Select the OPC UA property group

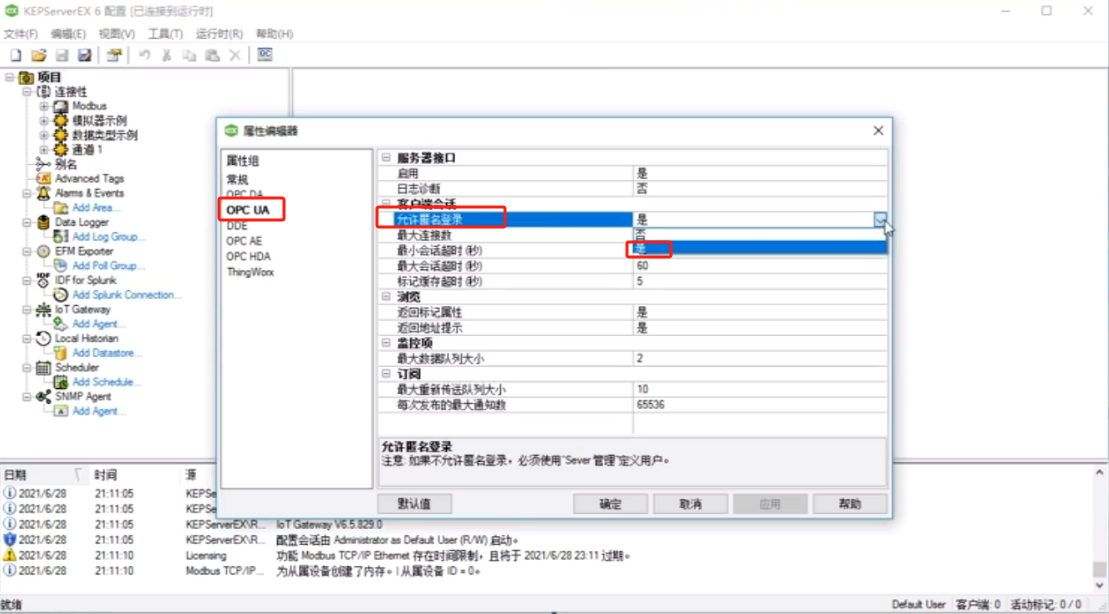click(248, 210)
